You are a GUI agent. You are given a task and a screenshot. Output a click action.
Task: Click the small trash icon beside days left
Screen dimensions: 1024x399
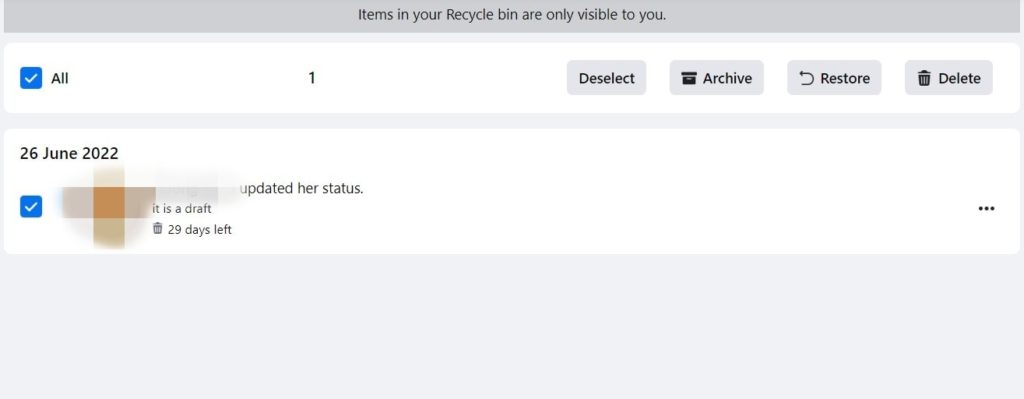pos(157,229)
